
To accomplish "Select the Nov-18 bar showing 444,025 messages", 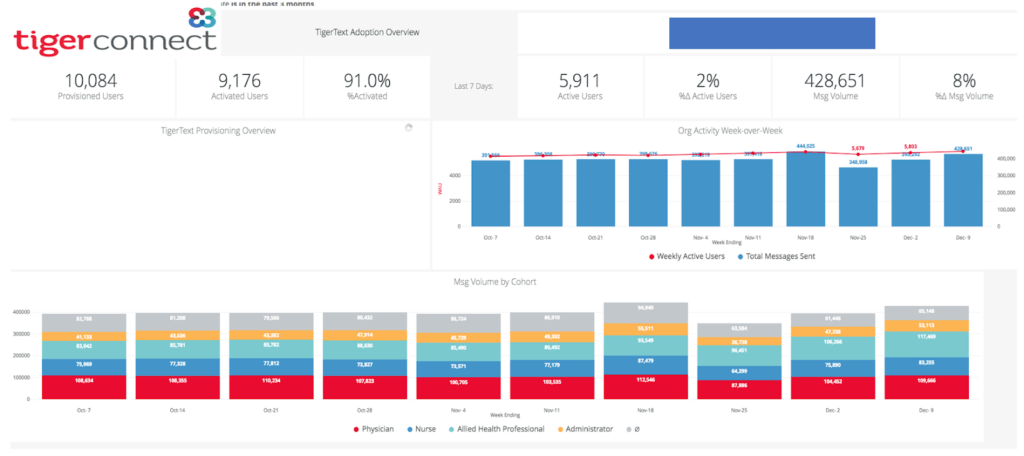I will coord(805,189).
